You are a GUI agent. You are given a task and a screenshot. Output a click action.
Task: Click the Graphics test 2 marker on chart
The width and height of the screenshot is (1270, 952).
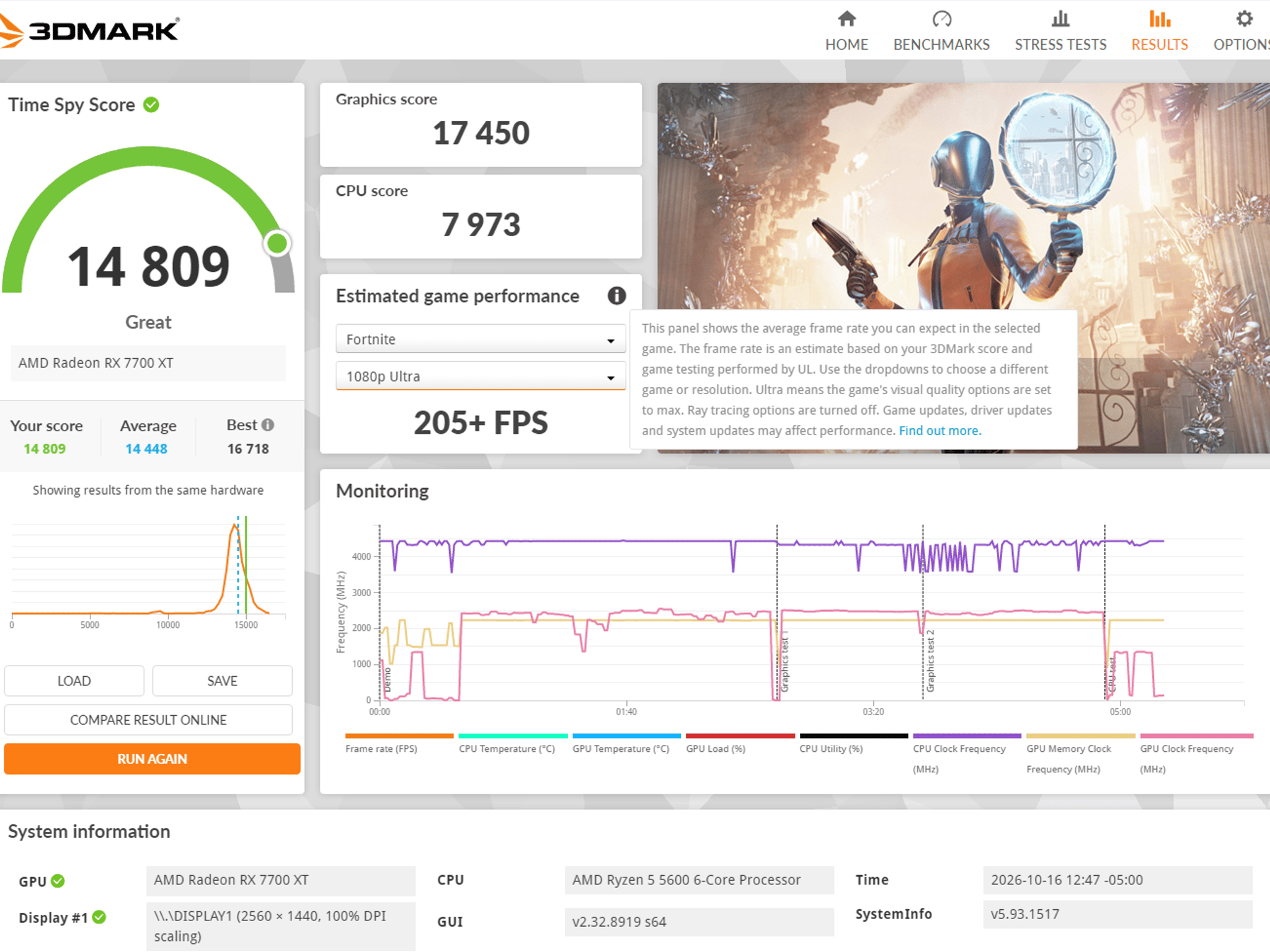tap(930, 661)
